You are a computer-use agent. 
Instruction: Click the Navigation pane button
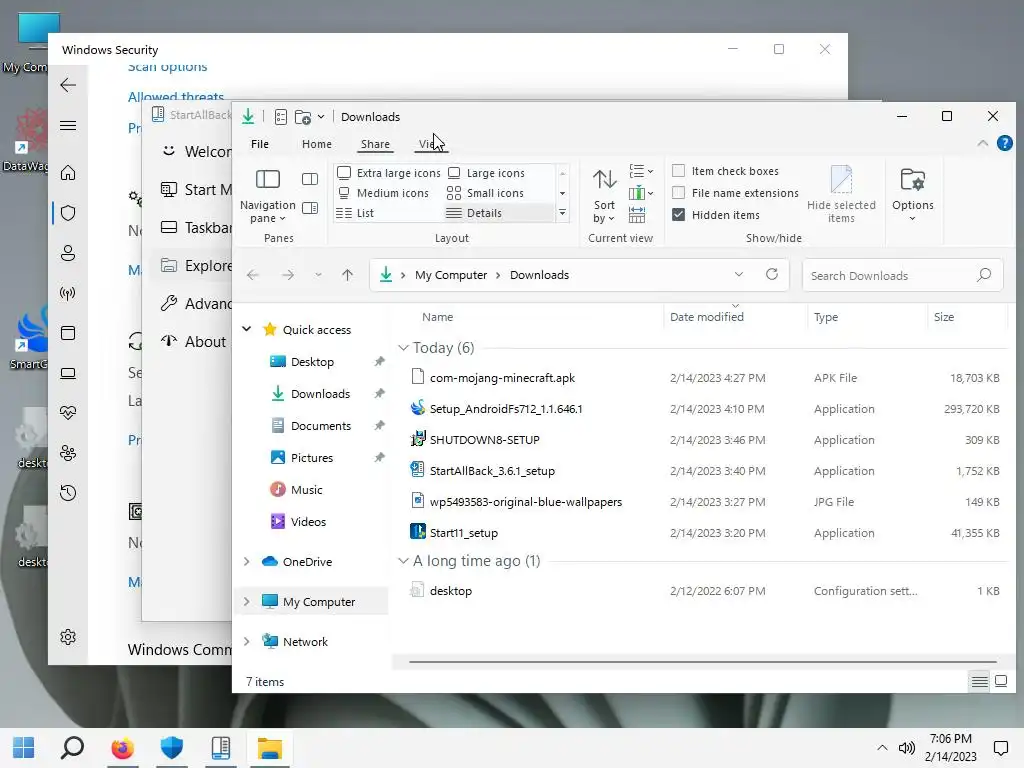268,195
